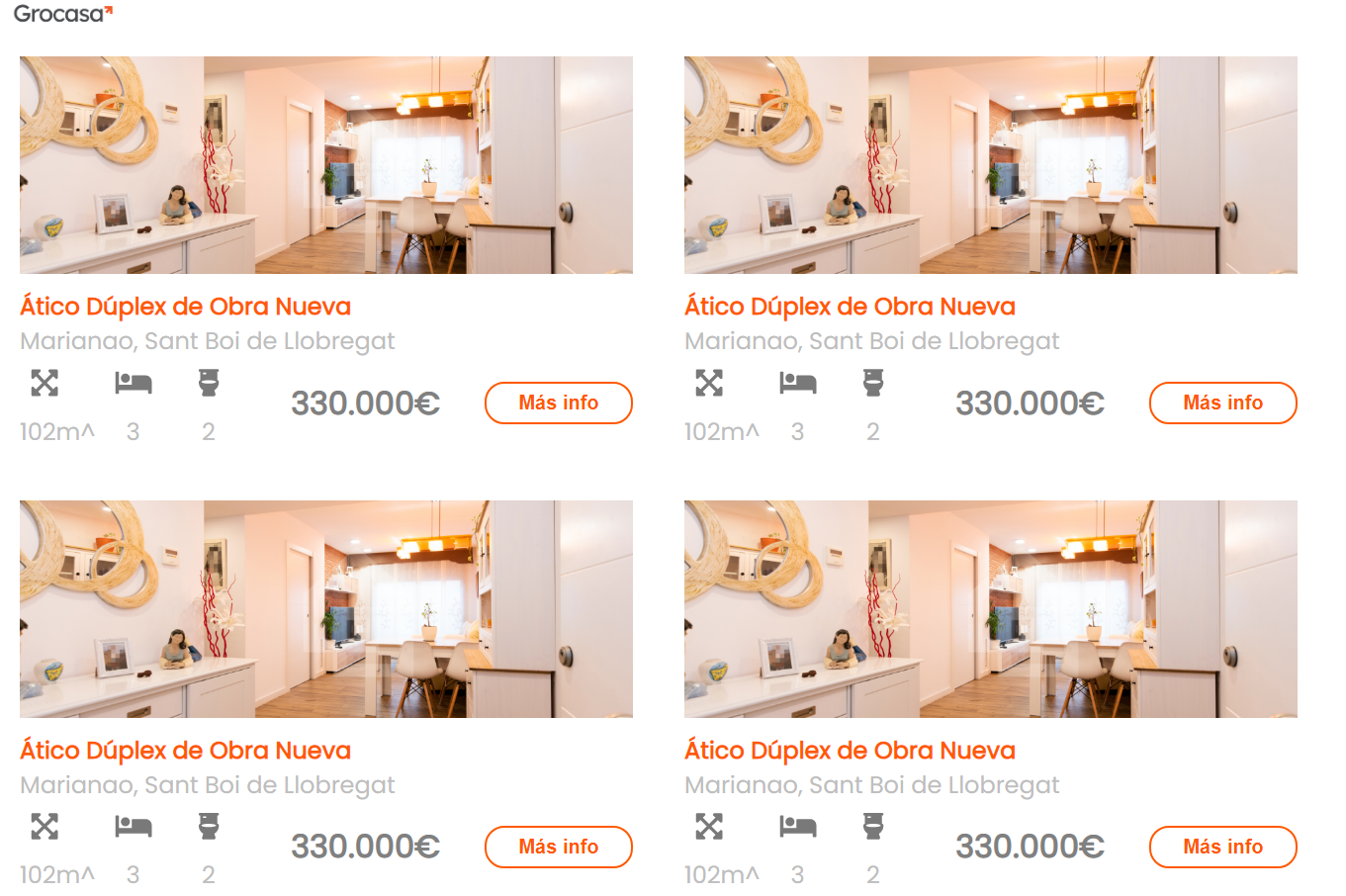Image resolution: width=1346 pixels, height=896 pixels.
Task: Open the top-left listing's property photo
Action: pyautogui.click(x=326, y=165)
